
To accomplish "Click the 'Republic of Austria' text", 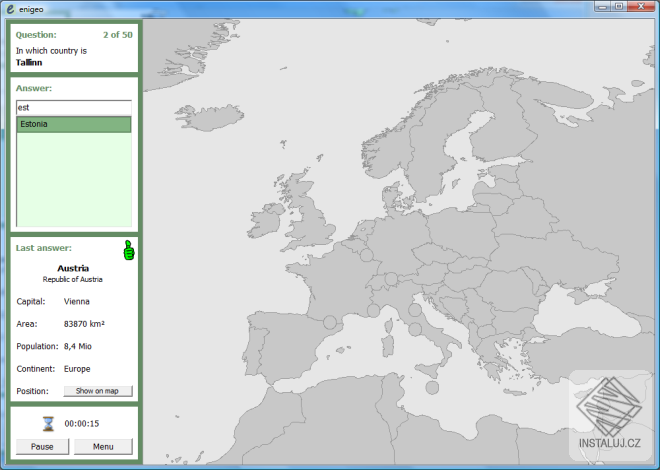I will [x=72, y=279].
